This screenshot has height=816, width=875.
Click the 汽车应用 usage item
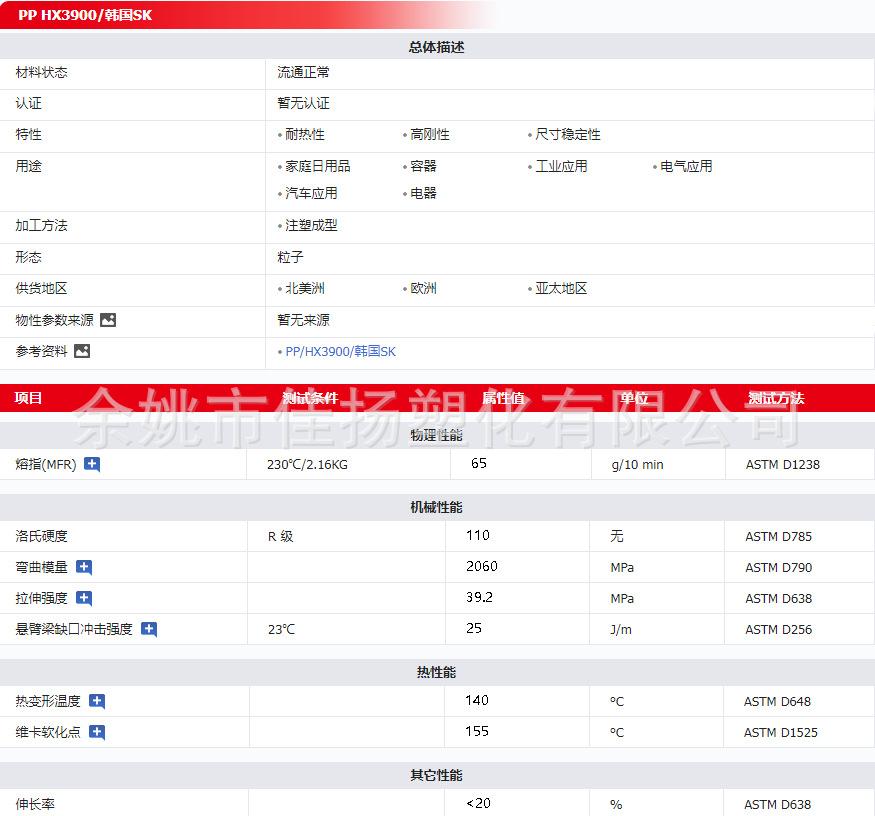coord(311,194)
